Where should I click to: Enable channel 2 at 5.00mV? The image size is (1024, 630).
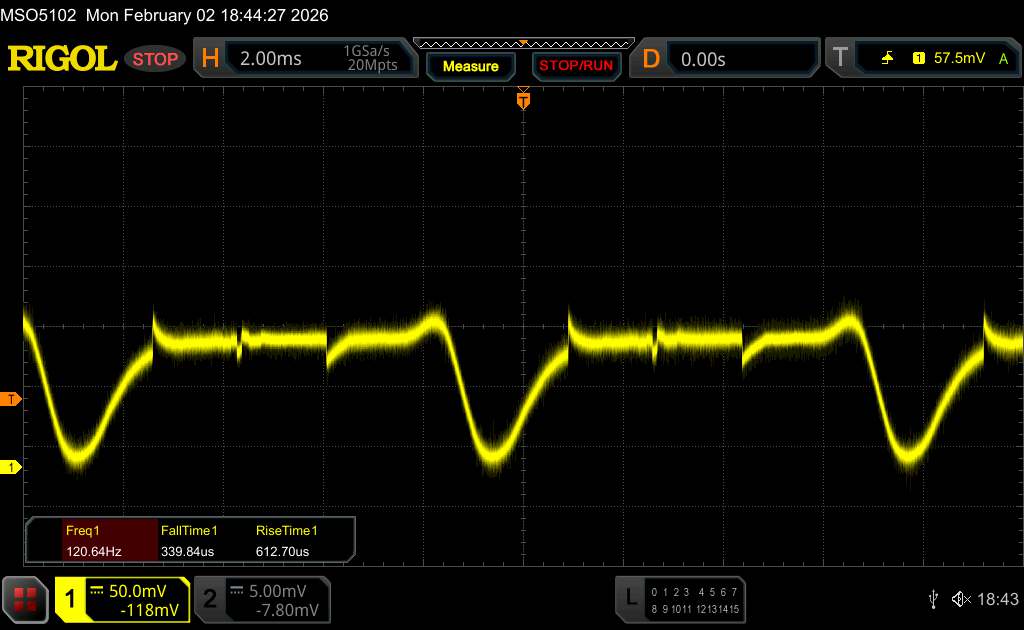[x=262, y=598]
